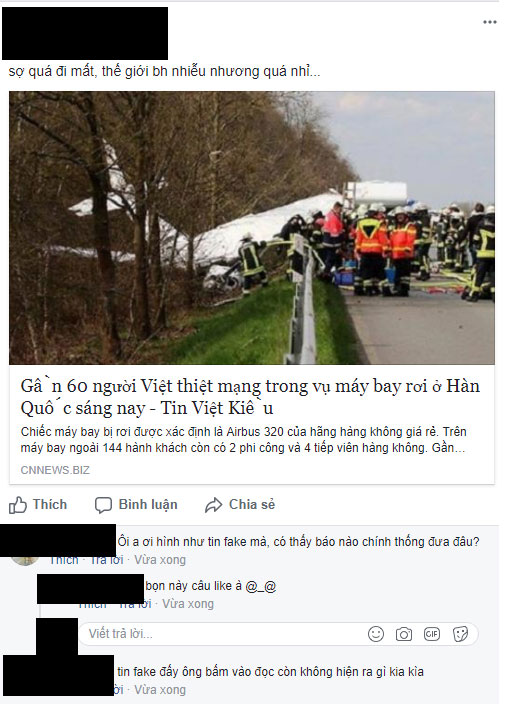The height and width of the screenshot is (713, 516).
Task: Click the Viết trả lời input field
Action: click(278, 634)
